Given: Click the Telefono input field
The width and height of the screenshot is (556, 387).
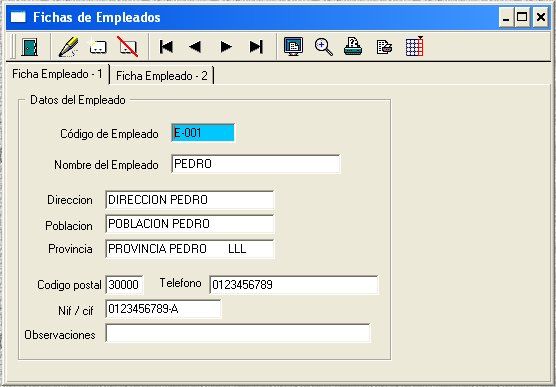Looking at the screenshot, I should click(x=294, y=285).
